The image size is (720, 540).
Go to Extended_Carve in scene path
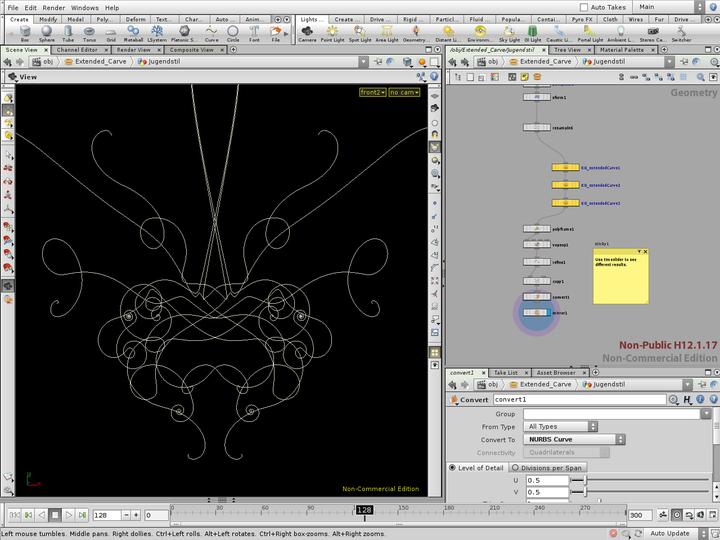[96, 62]
